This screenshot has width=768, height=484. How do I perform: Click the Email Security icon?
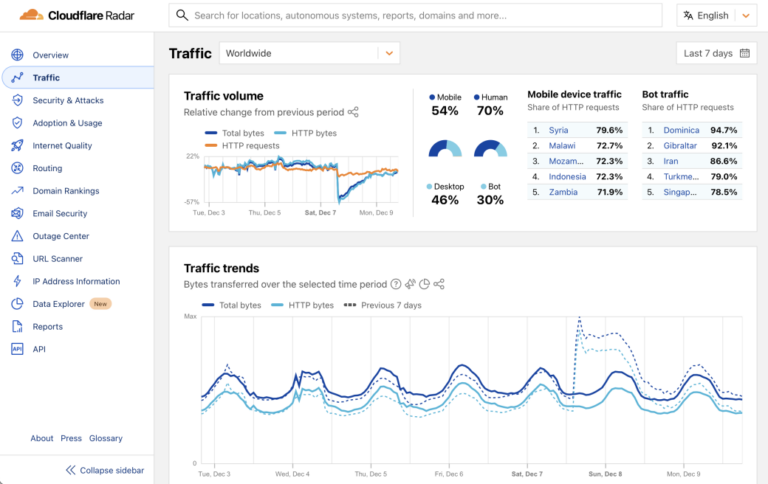click(x=17, y=213)
